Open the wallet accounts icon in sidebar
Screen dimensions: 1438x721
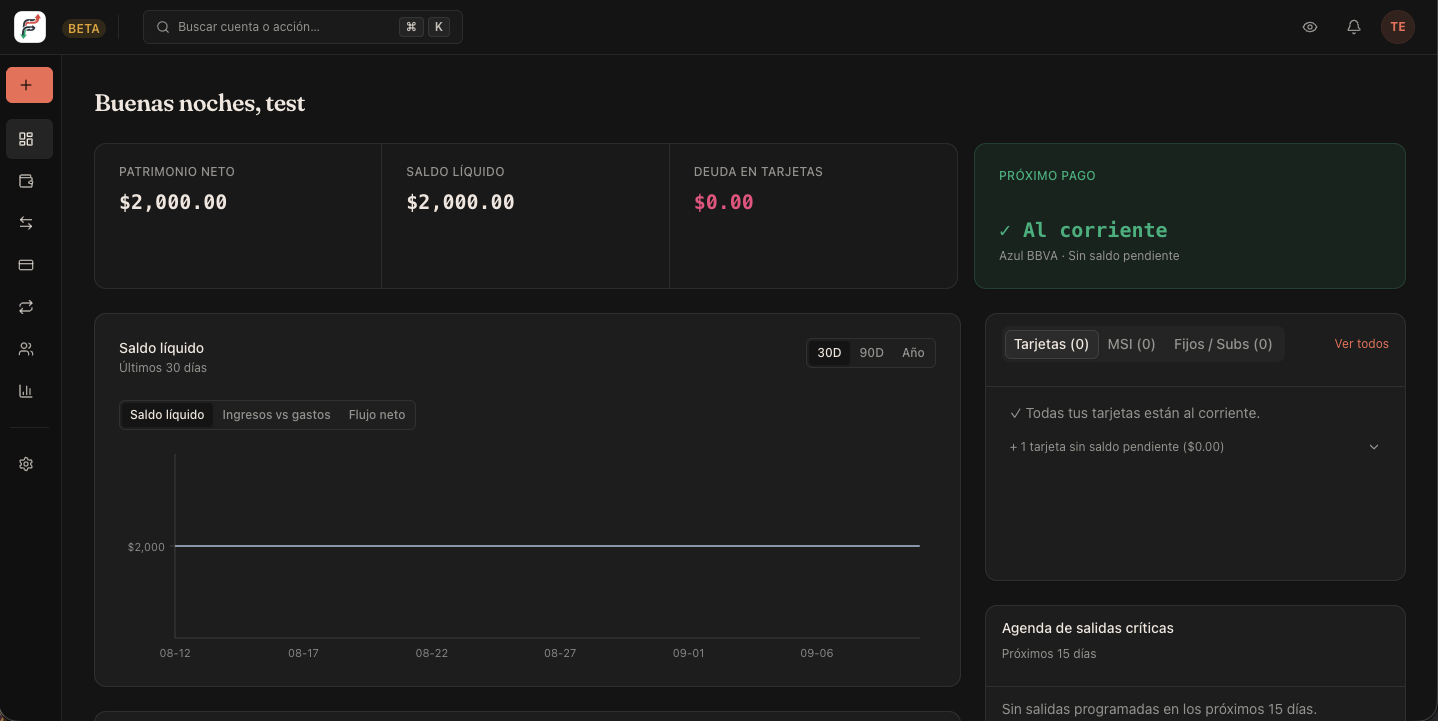pyautogui.click(x=26, y=181)
